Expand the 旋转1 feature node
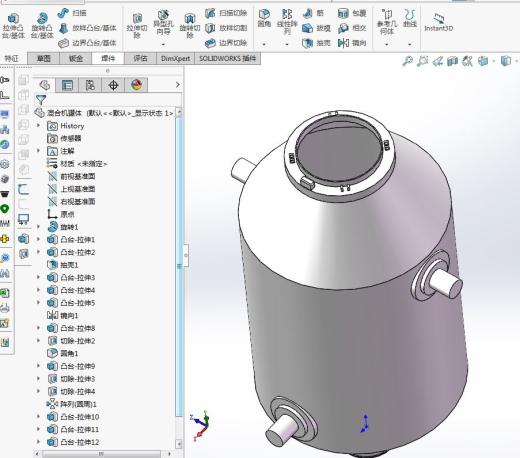 click(x=38, y=227)
